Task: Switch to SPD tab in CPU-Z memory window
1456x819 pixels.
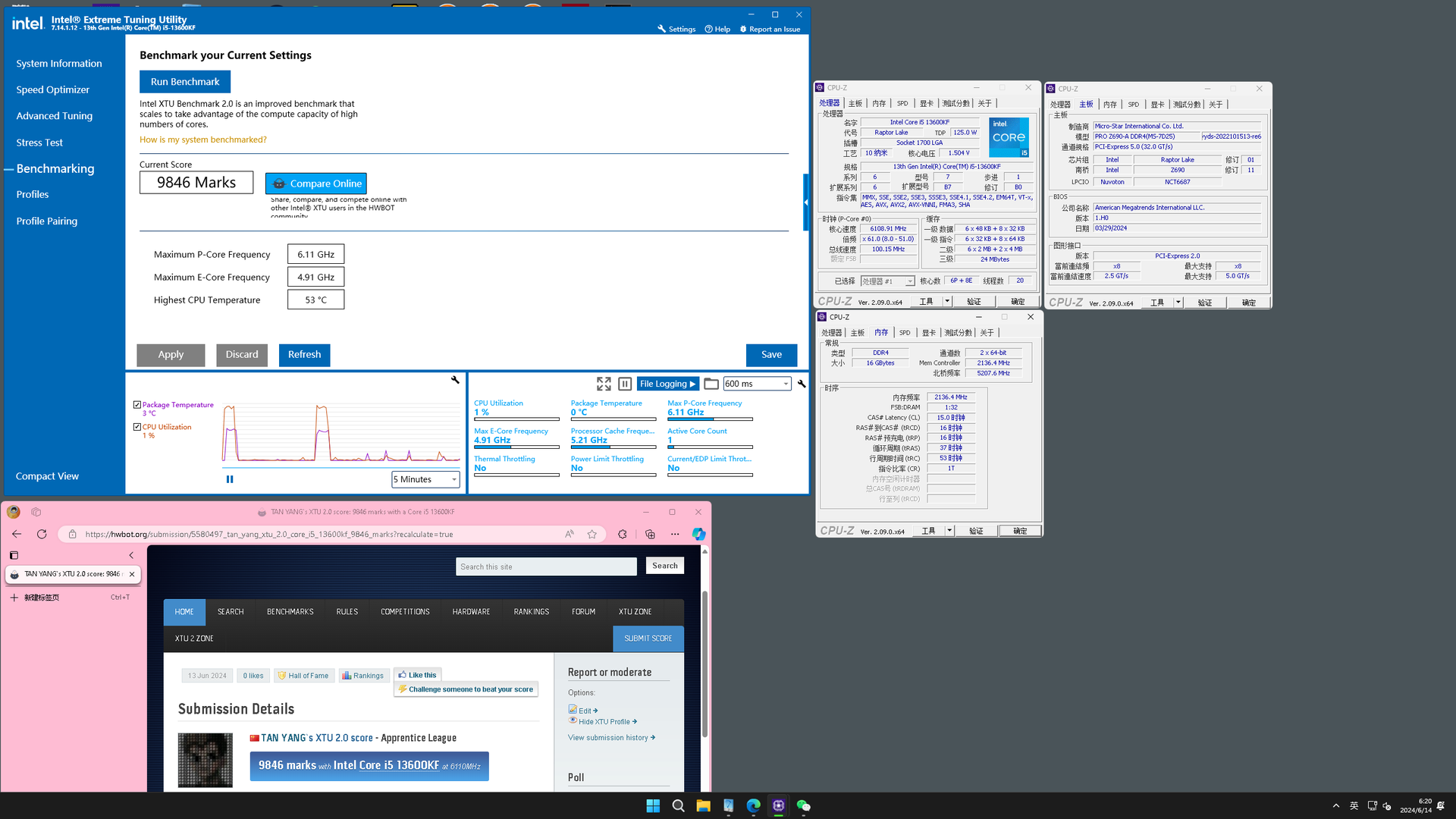Action: click(x=905, y=333)
